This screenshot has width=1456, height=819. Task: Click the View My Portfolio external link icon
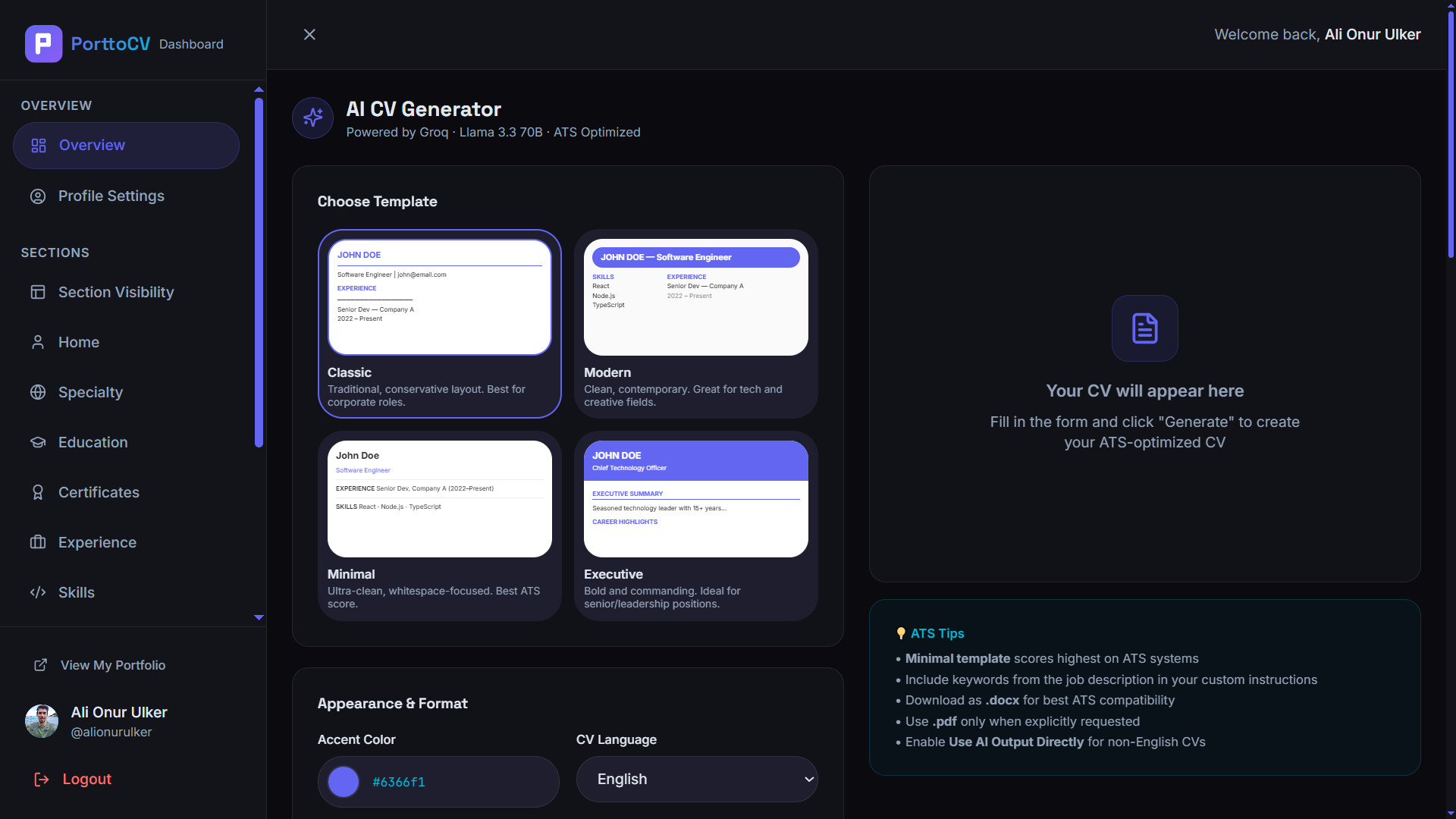click(41, 665)
